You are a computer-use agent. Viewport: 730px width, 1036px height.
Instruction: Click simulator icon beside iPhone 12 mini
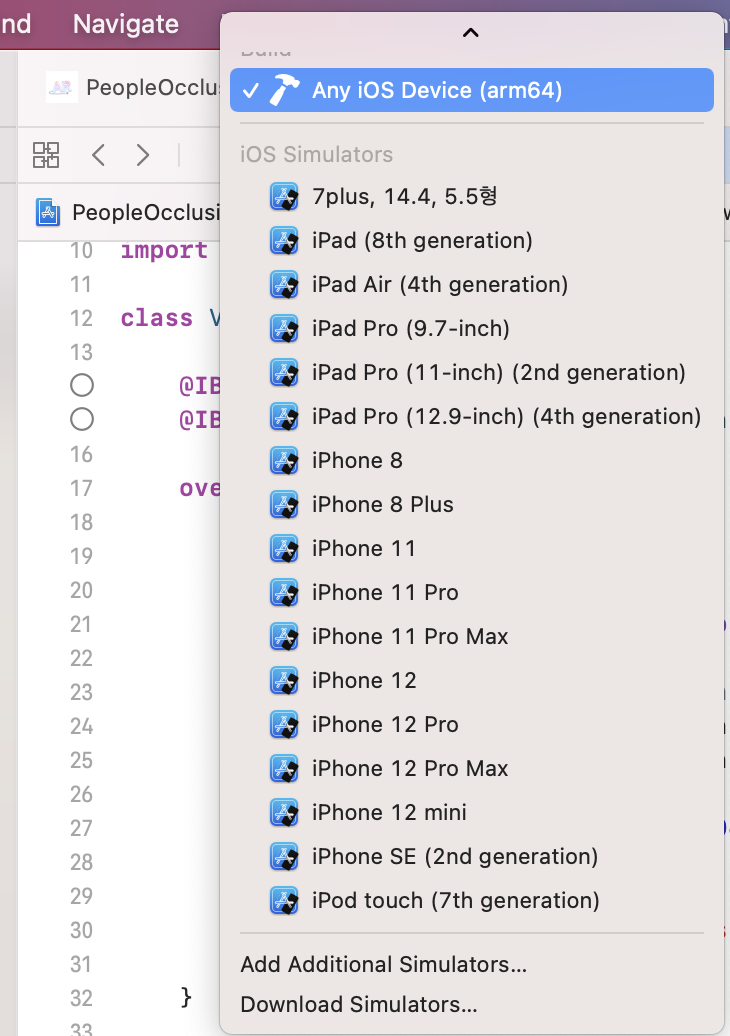(x=284, y=813)
